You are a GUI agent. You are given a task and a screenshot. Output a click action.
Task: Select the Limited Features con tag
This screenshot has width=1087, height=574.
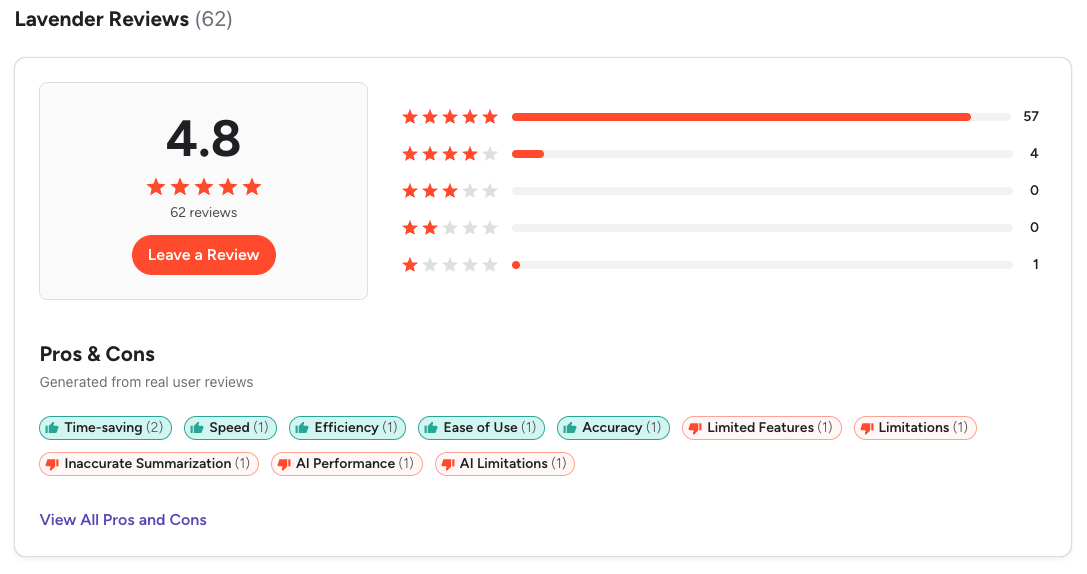761,428
